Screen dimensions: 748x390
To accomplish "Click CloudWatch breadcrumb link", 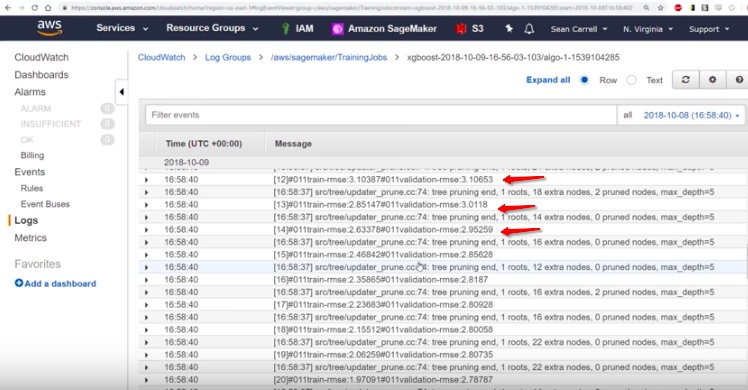I will [x=161, y=57].
